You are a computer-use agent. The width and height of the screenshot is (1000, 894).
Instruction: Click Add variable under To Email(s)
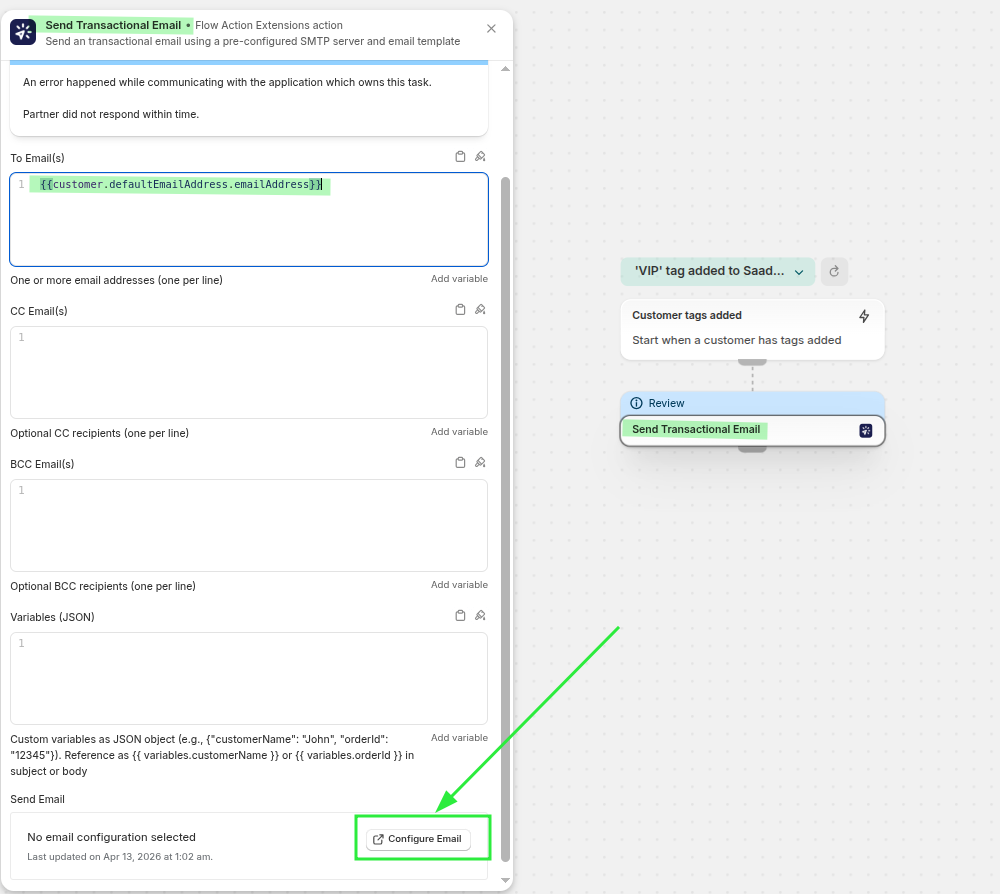(x=459, y=279)
